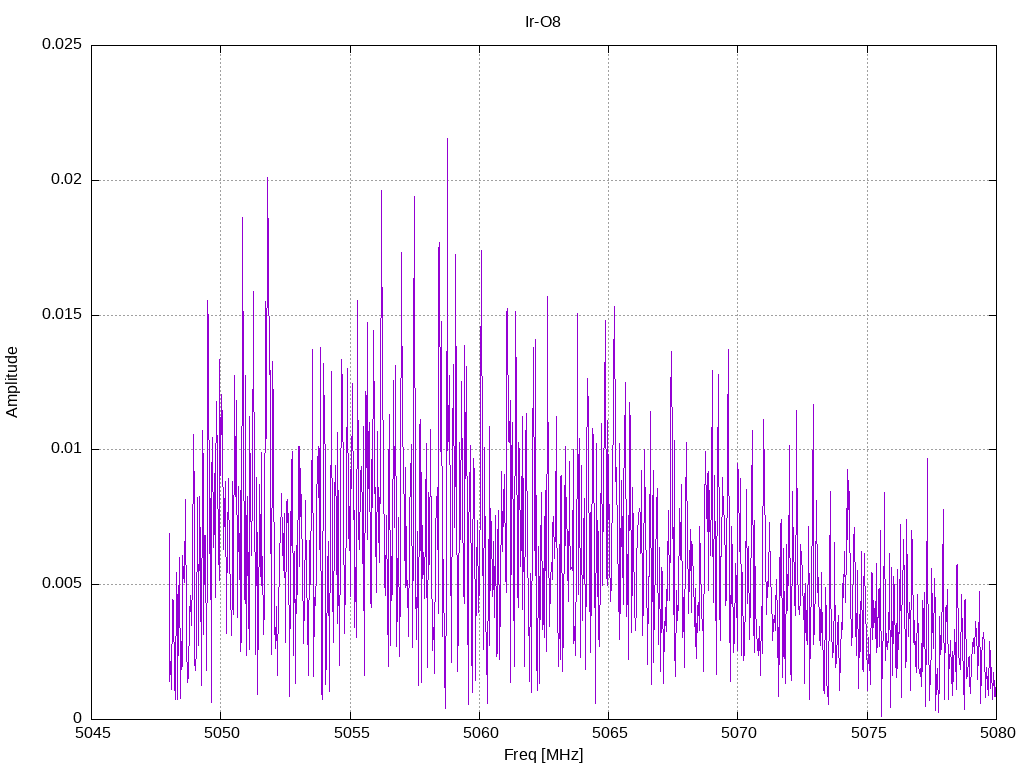
Task: Click the Amplitude axis label
Action: click(x=12, y=382)
